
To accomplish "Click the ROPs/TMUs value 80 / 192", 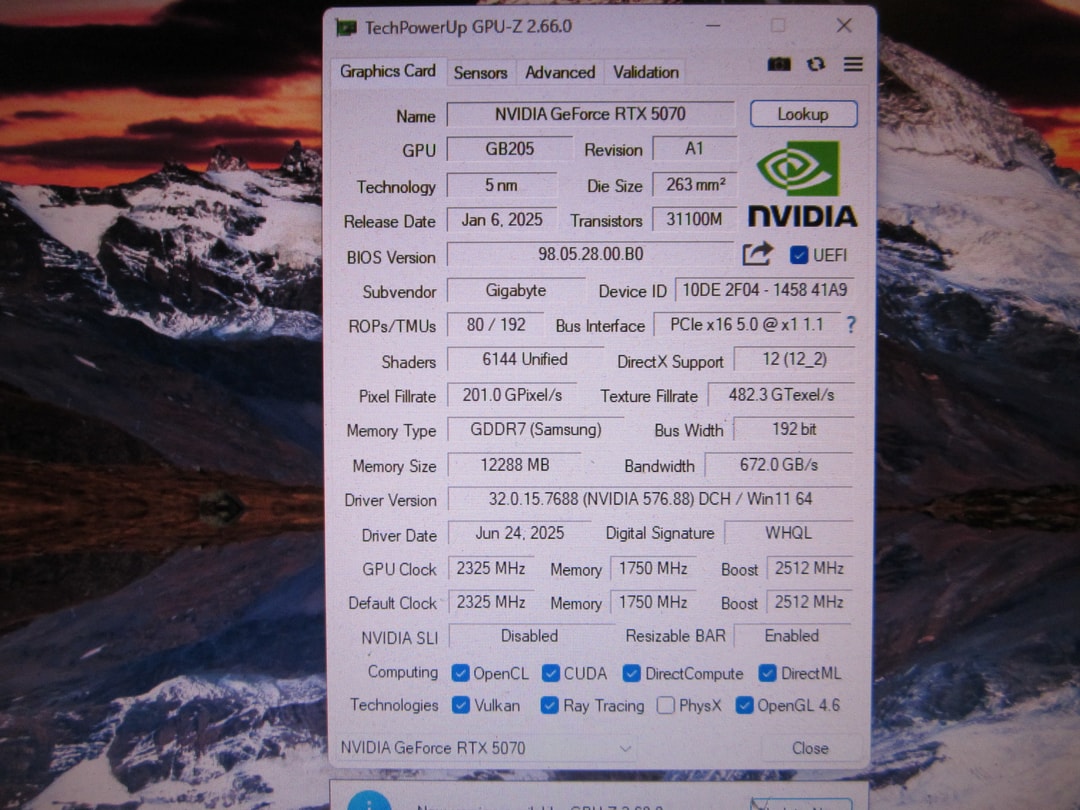I will tap(496, 324).
